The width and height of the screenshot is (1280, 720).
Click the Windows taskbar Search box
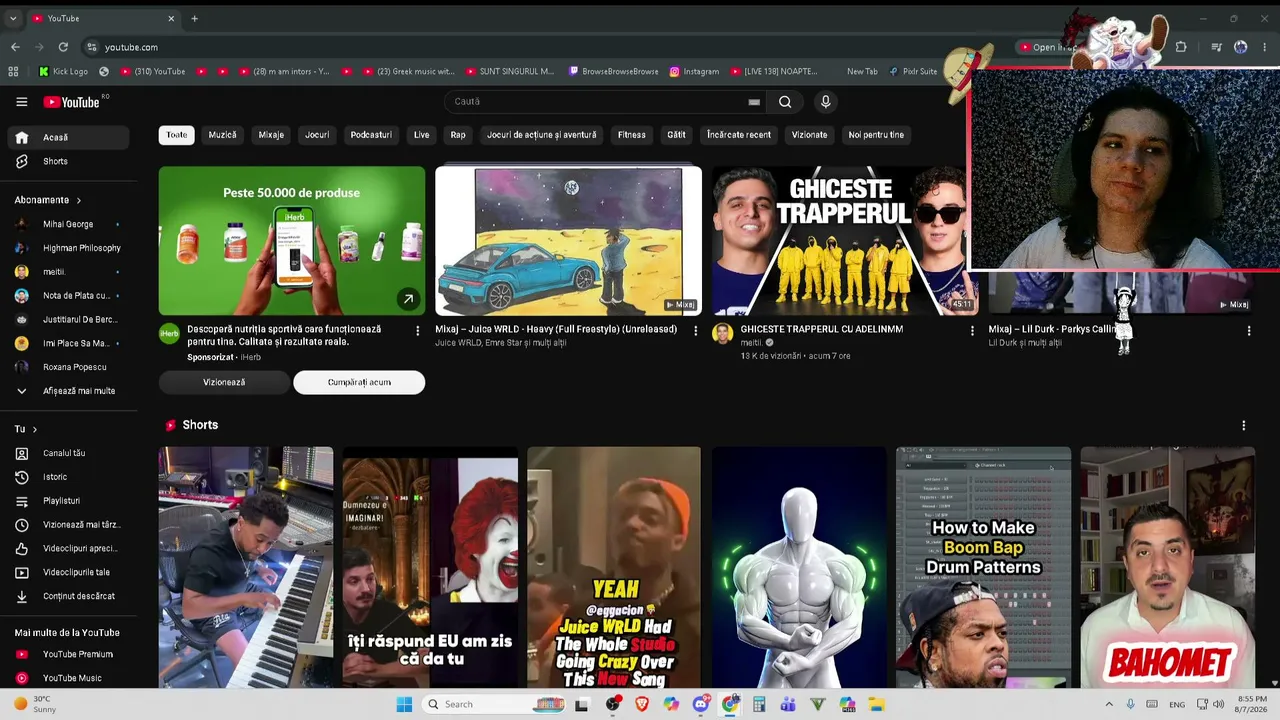495,704
